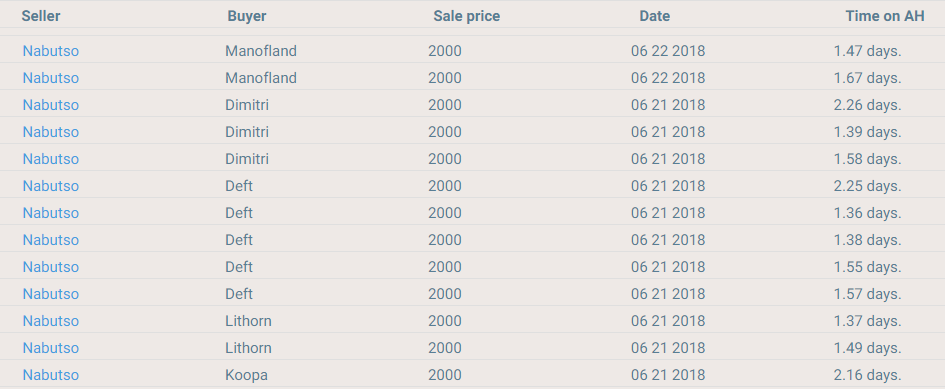Open Nabutso seller link in 1.55 days row
Screen dimensions: 945x389
51,267
